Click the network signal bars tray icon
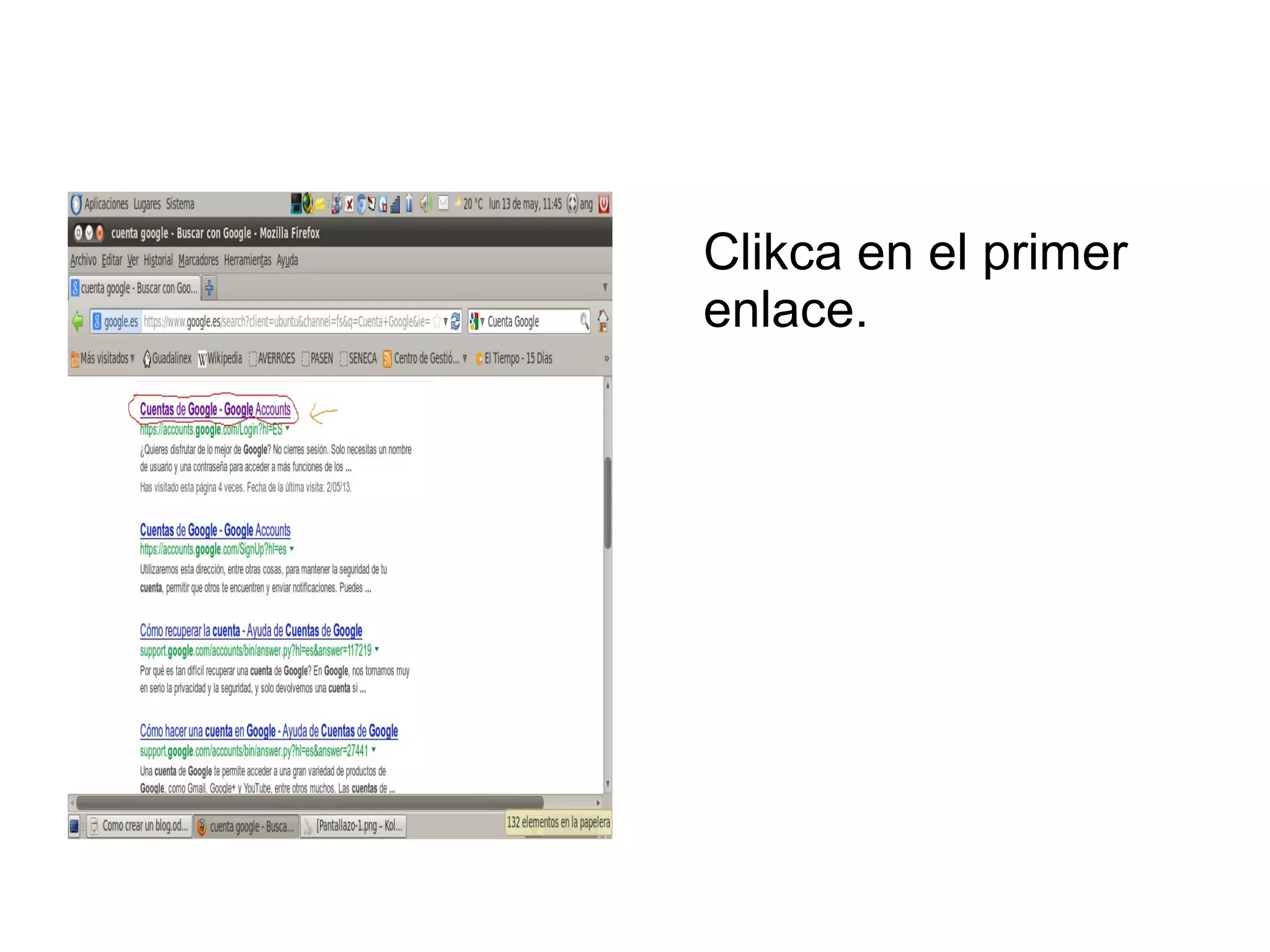The width and height of the screenshot is (1270, 952). point(395,204)
